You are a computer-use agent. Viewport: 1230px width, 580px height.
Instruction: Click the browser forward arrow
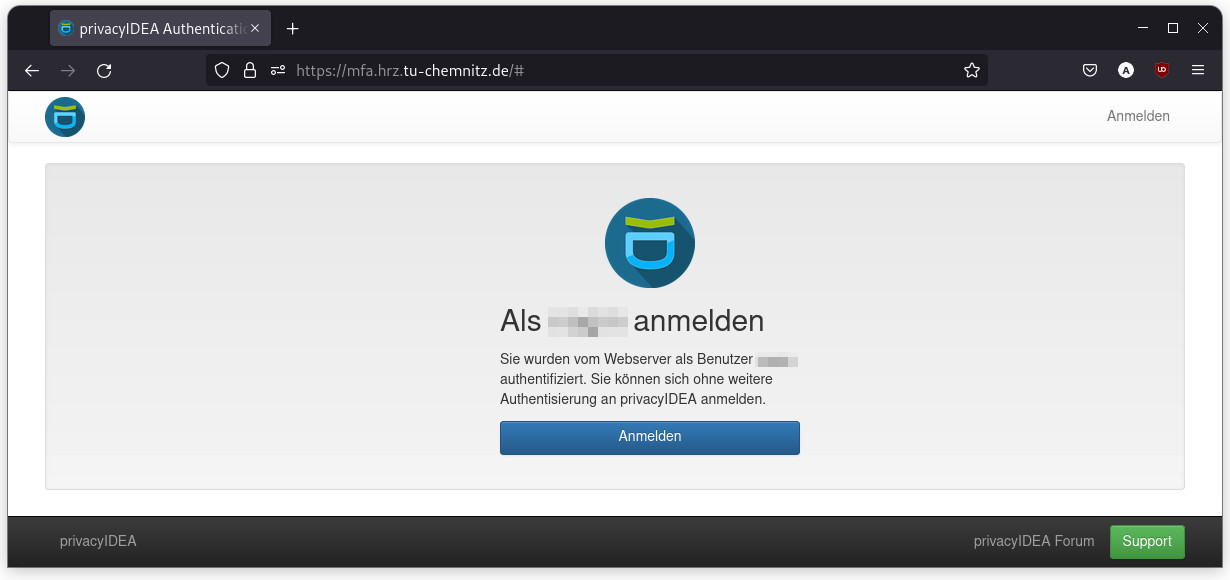(x=68, y=70)
